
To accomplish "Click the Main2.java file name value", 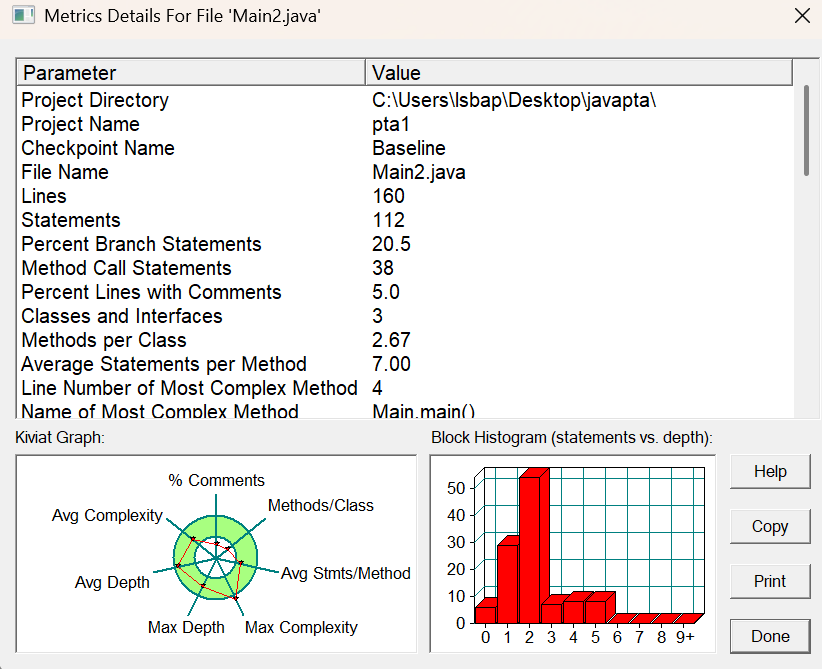I will (x=419, y=172).
